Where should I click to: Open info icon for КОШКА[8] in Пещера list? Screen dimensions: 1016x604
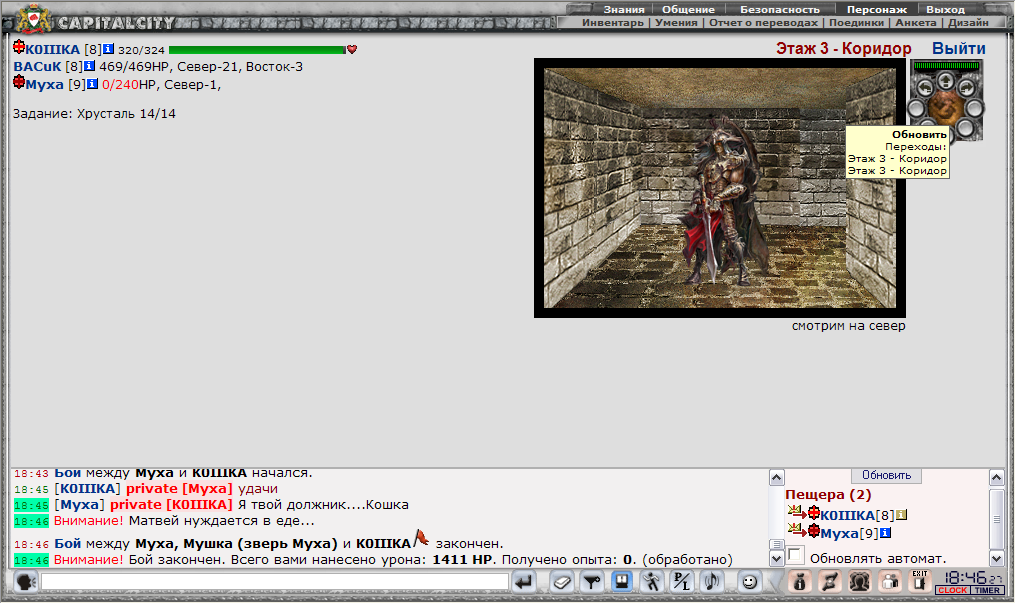point(901,515)
